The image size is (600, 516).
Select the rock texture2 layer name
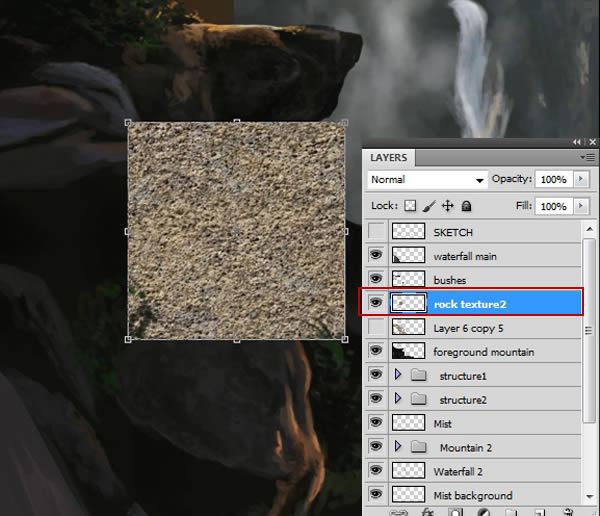[470, 304]
